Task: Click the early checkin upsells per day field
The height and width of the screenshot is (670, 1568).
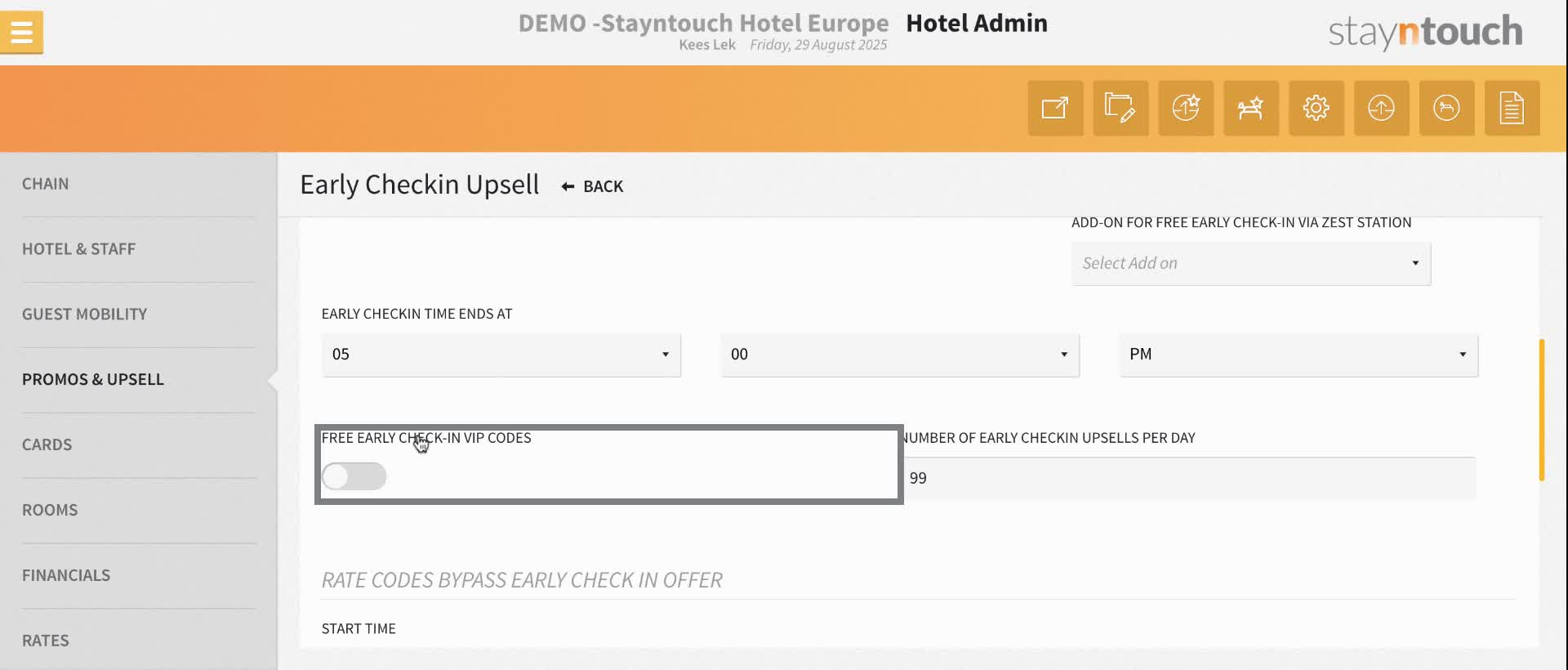Action: point(1190,478)
